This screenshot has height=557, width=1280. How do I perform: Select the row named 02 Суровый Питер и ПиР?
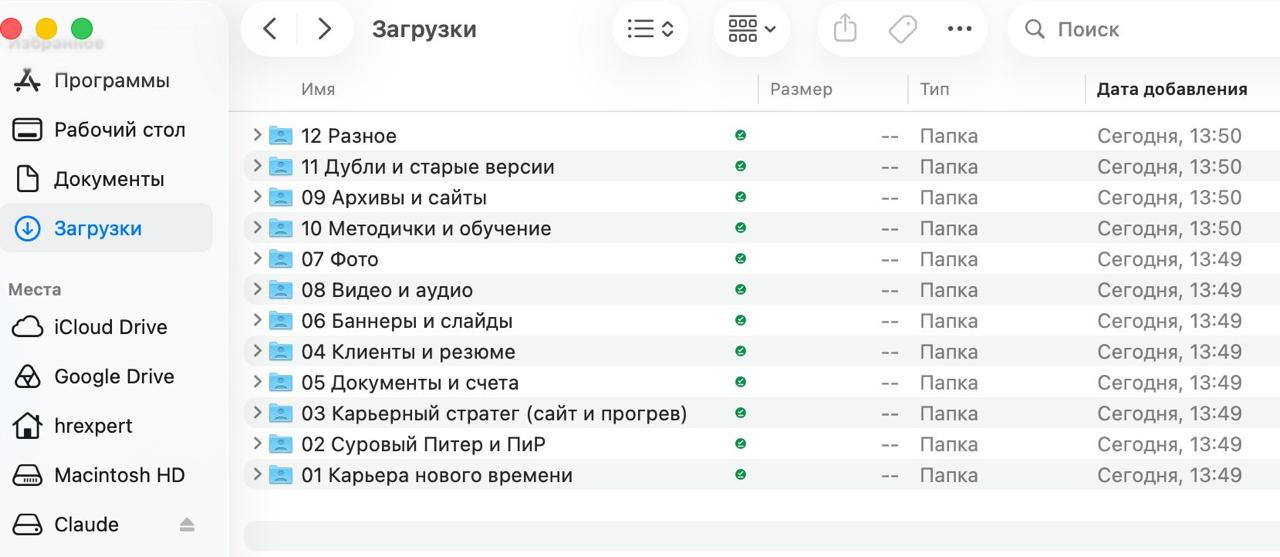click(x=762, y=444)
